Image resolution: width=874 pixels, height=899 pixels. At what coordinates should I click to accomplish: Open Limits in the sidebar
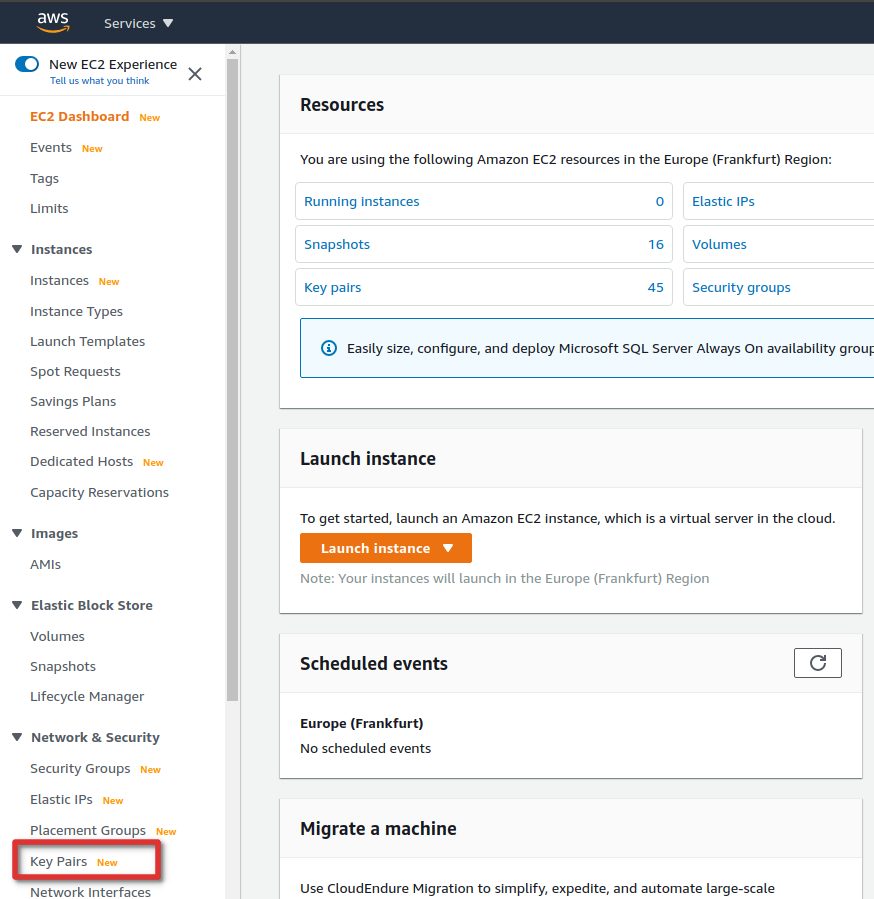[49, 208]
